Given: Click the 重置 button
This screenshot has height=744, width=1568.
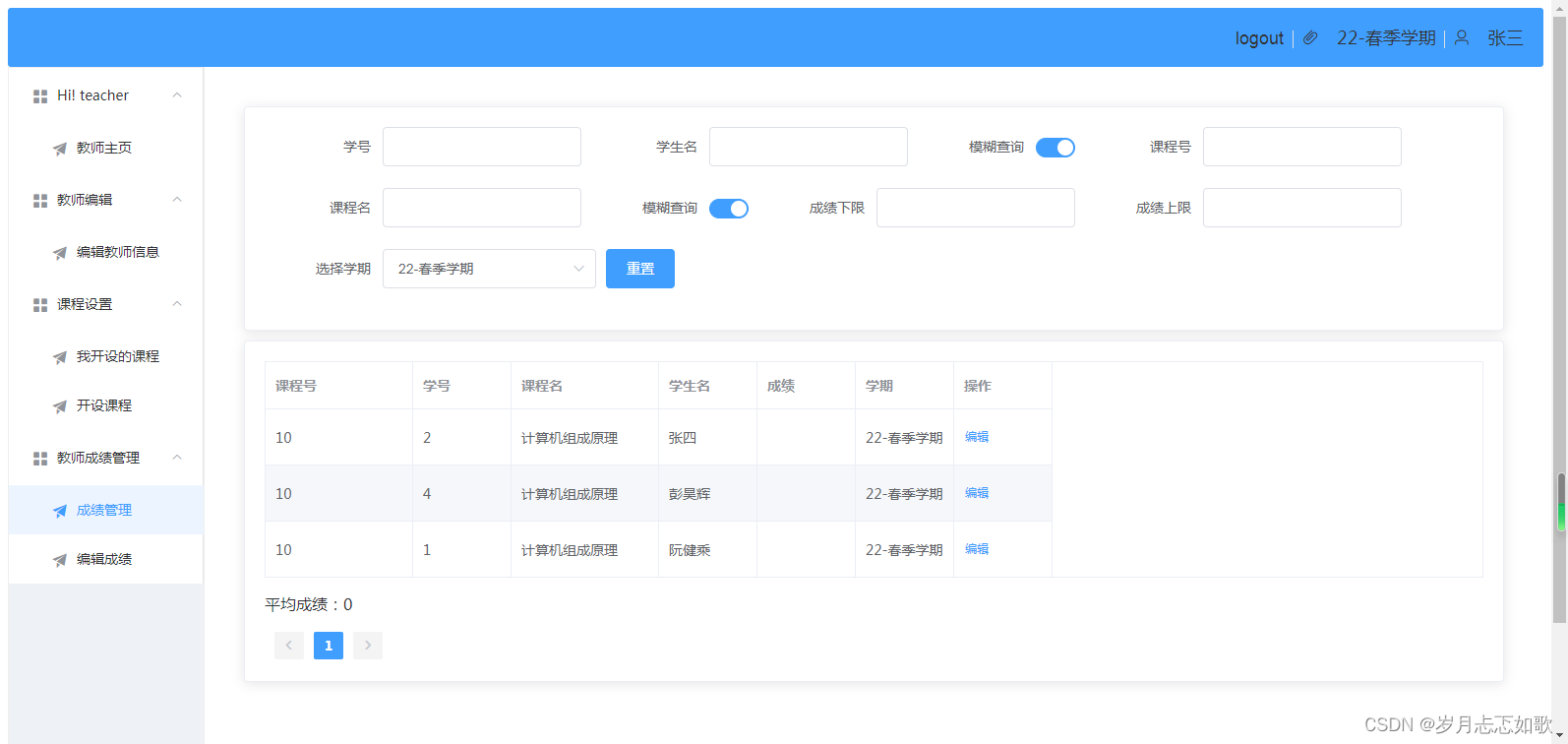Looking at the screenshot, I should coord(640,269).
